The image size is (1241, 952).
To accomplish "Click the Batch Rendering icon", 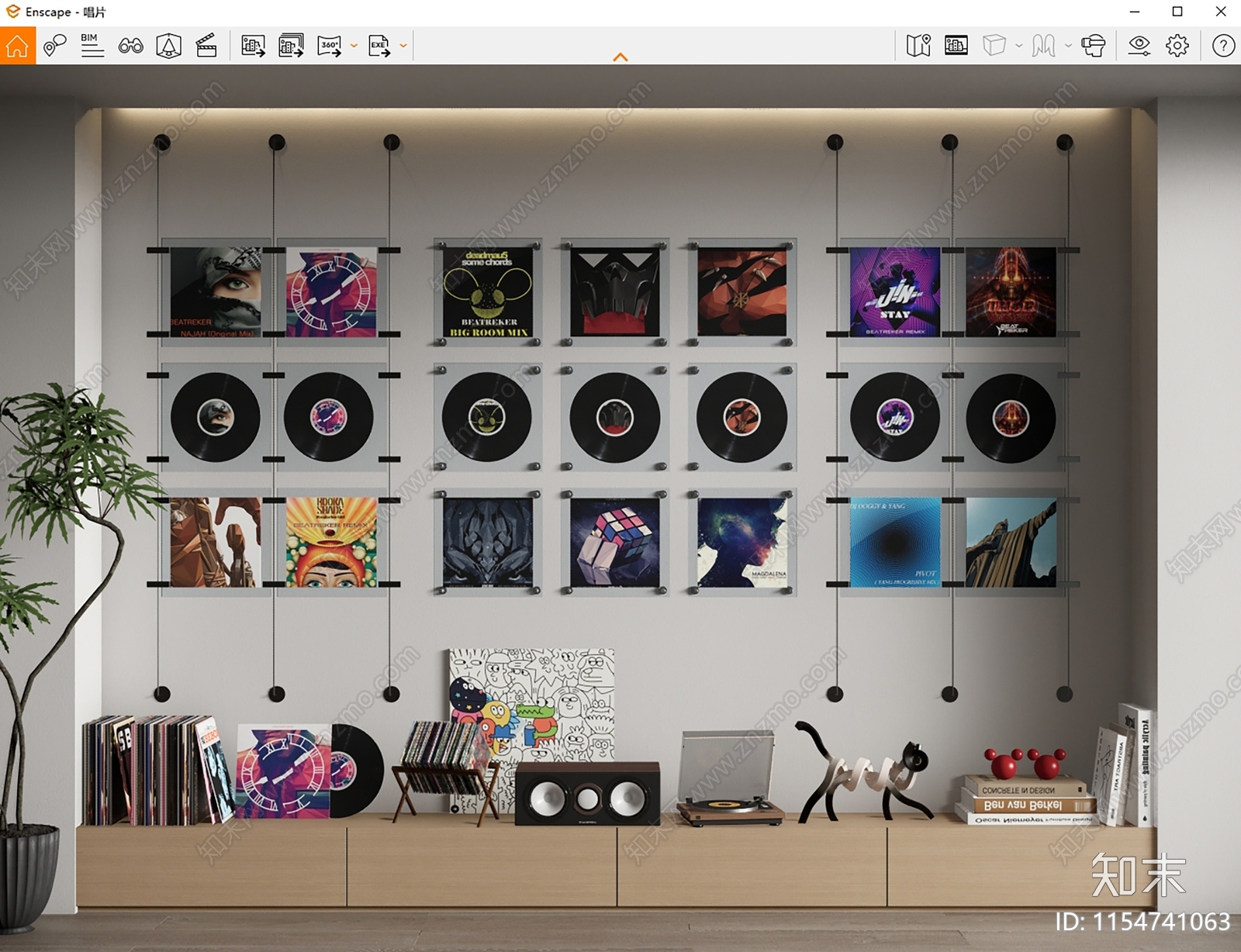I will click(x=291, y=46).
